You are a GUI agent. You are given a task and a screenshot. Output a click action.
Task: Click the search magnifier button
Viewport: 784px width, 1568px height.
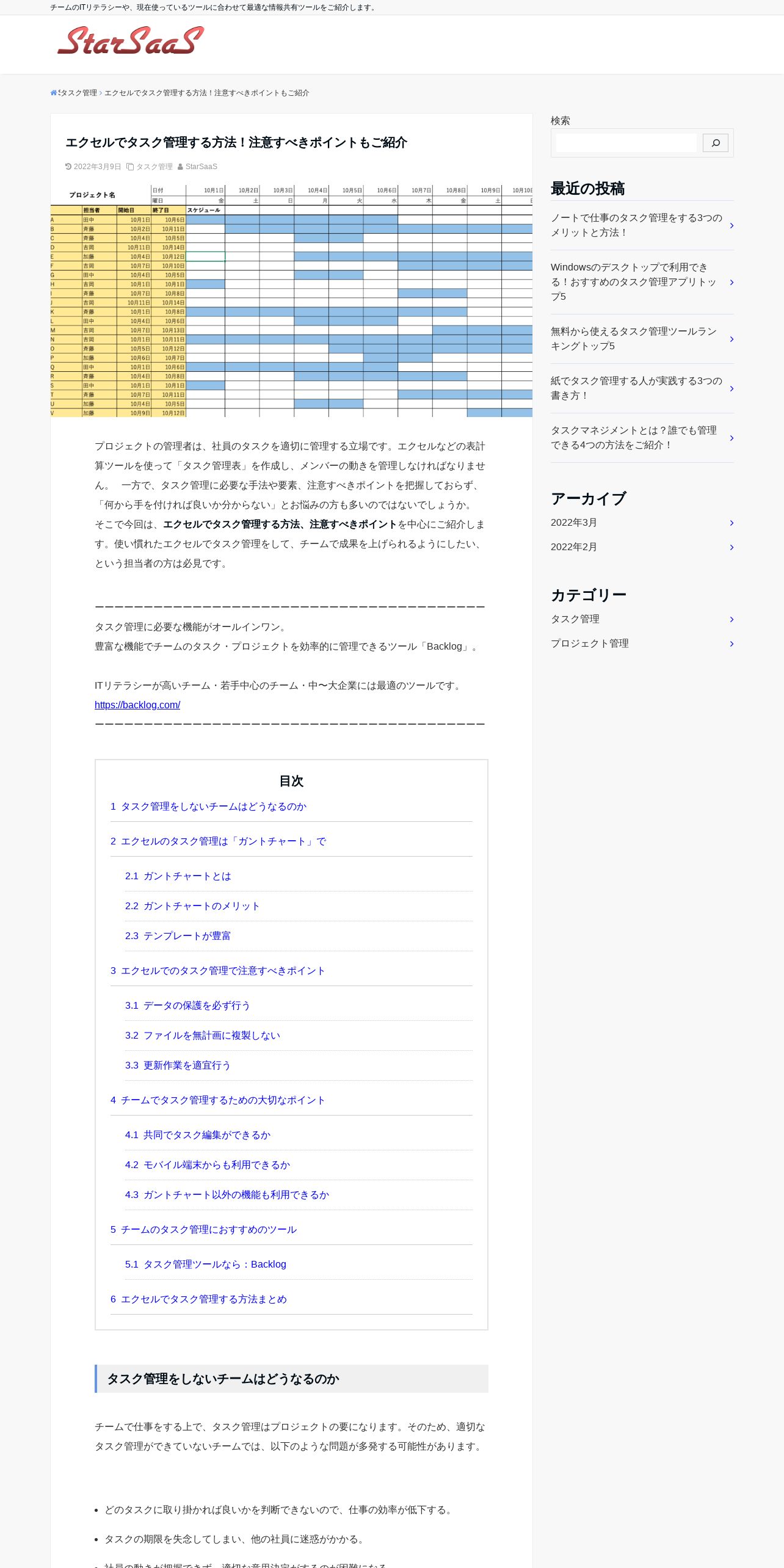(715, 143)
